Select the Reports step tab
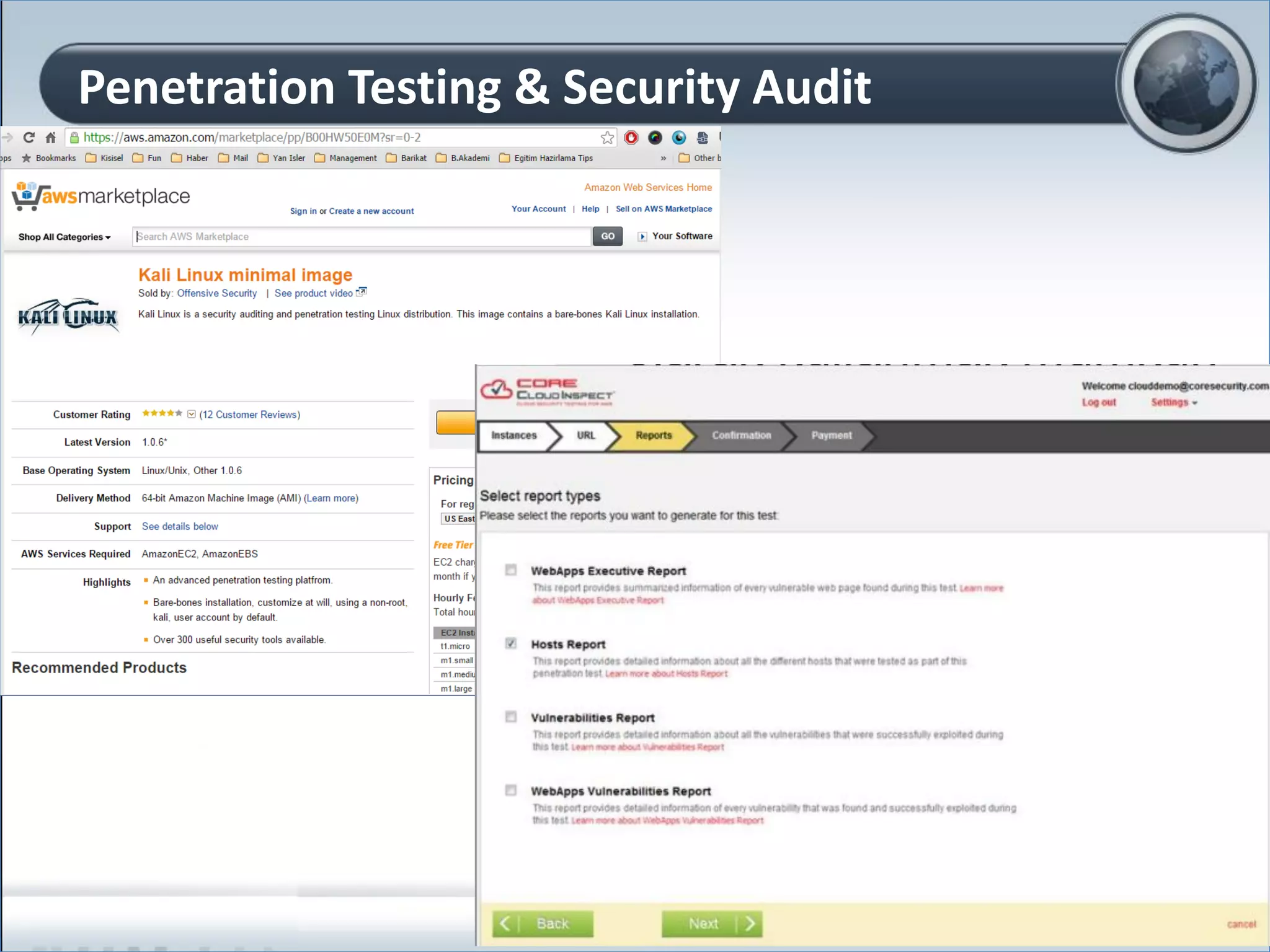This screenshot has width=1270, height=952. click(653, 435)
